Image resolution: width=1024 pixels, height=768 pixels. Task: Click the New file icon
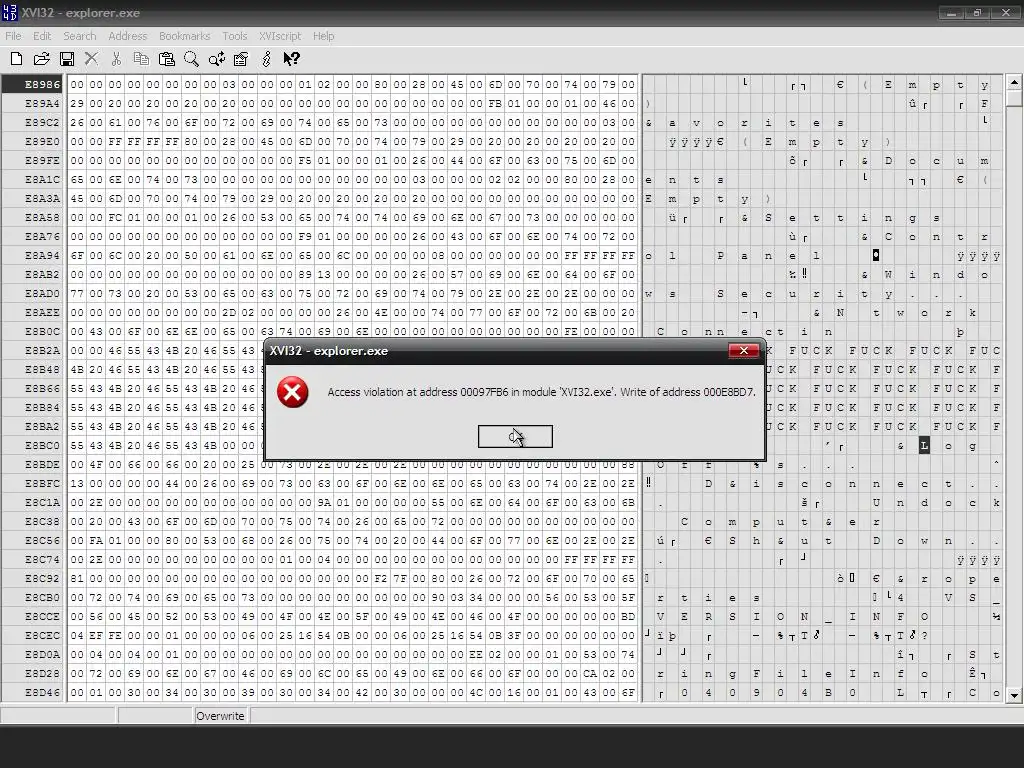point(16,59)
